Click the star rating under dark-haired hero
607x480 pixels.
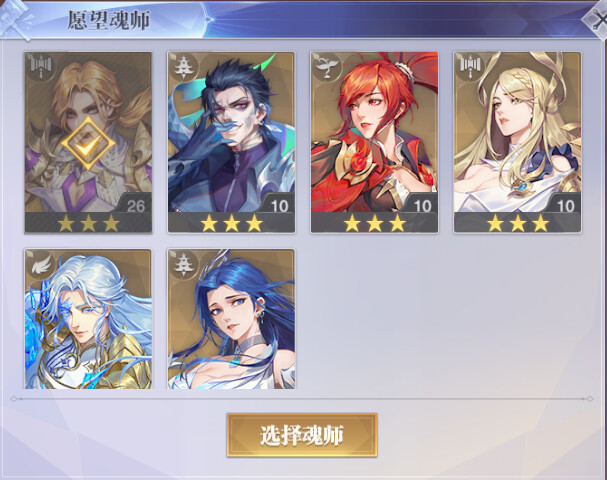coord(231,223)
